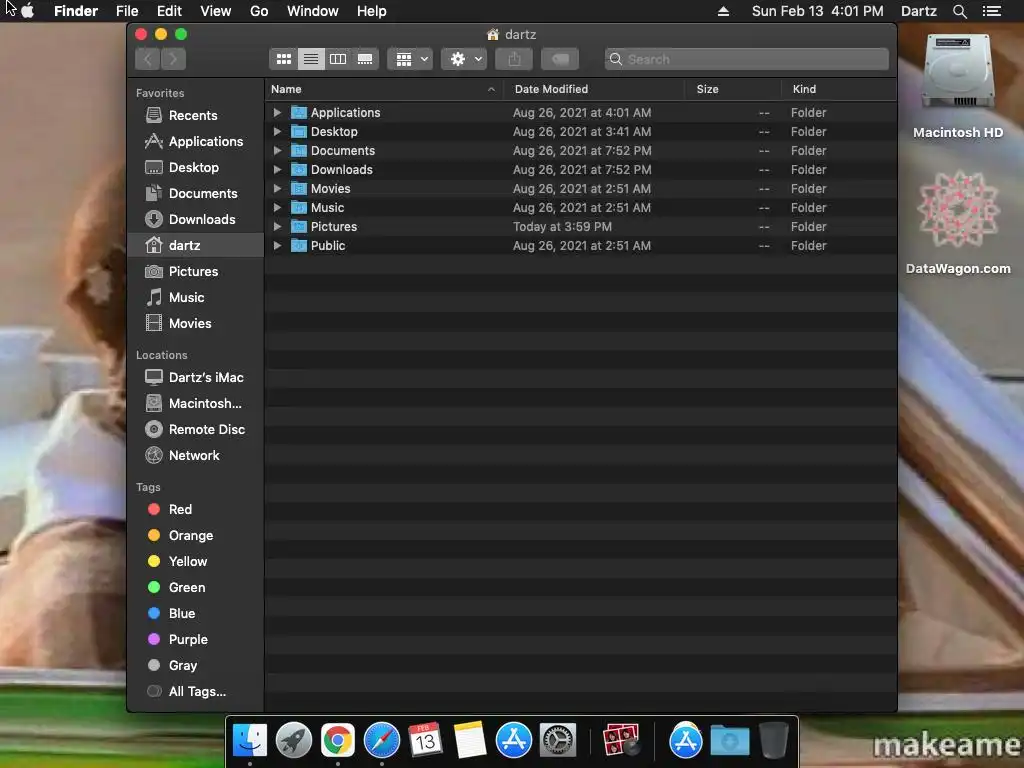This screenshot has width=1024, height=768.
Task: Select dartz home in the sidebar
Action: [x=195, y=246]
